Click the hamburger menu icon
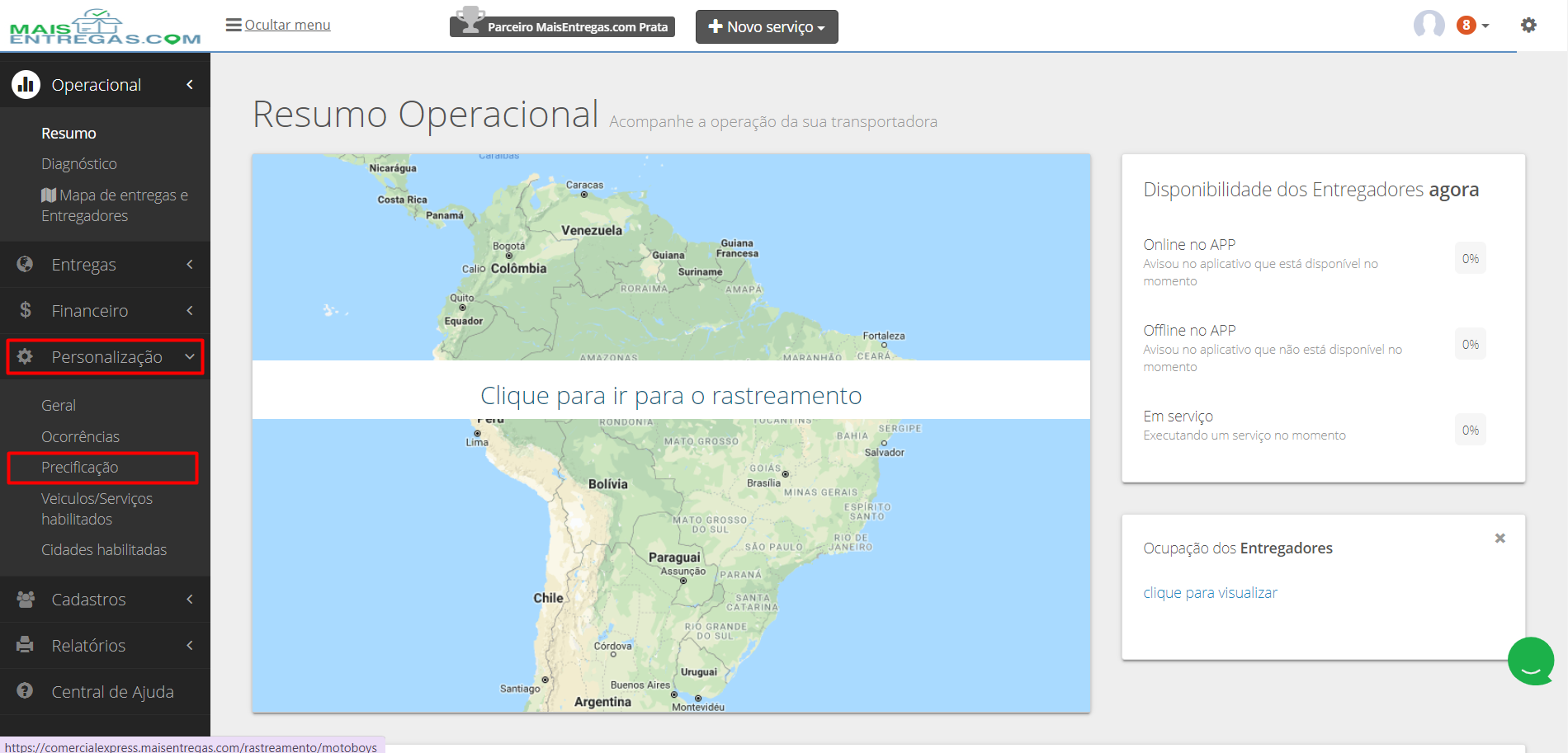This screenshot has width=1568, height=753. pyautogui.click(x=234, y=25)
